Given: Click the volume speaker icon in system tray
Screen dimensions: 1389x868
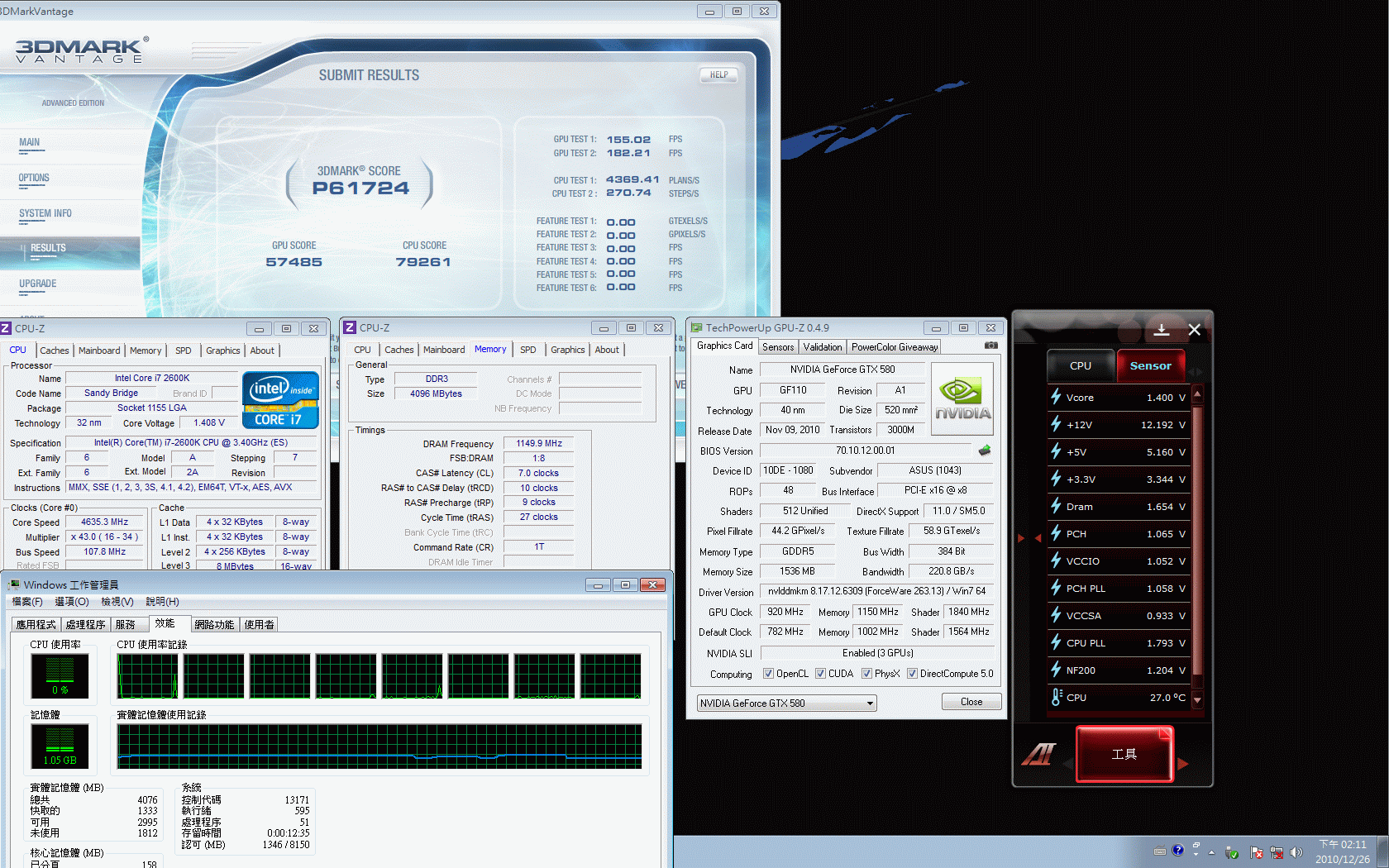Looking at the screenshot, I should click(x=1296, y=851).
